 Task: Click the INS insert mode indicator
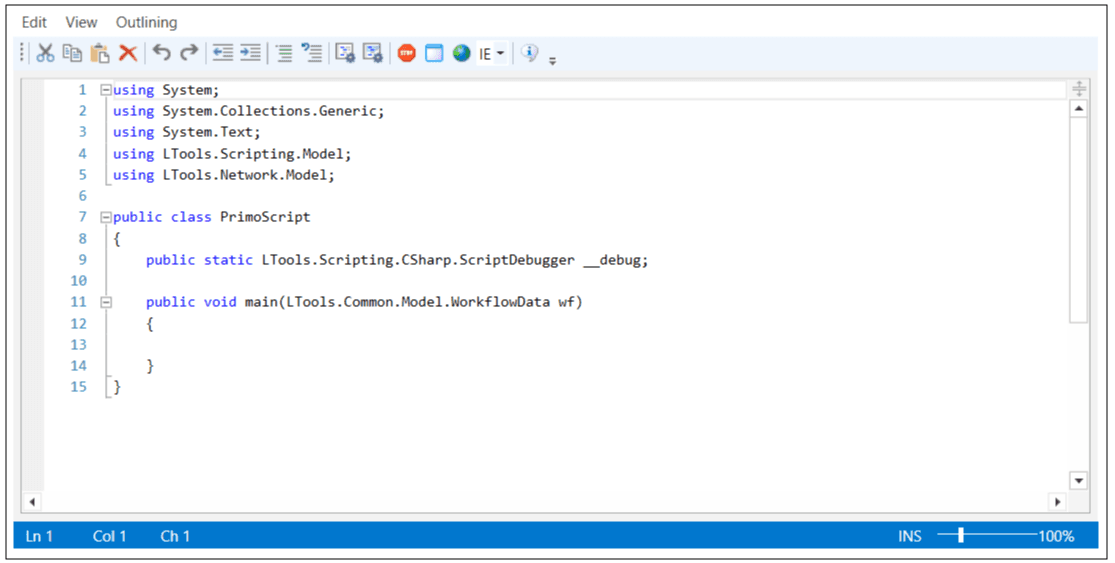[909, 537]
